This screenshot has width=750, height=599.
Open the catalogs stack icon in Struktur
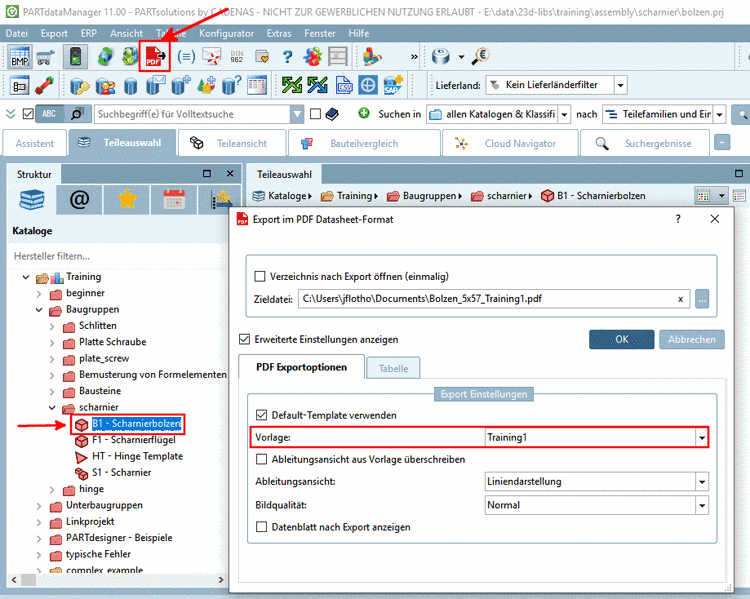(x=32, y=200)
